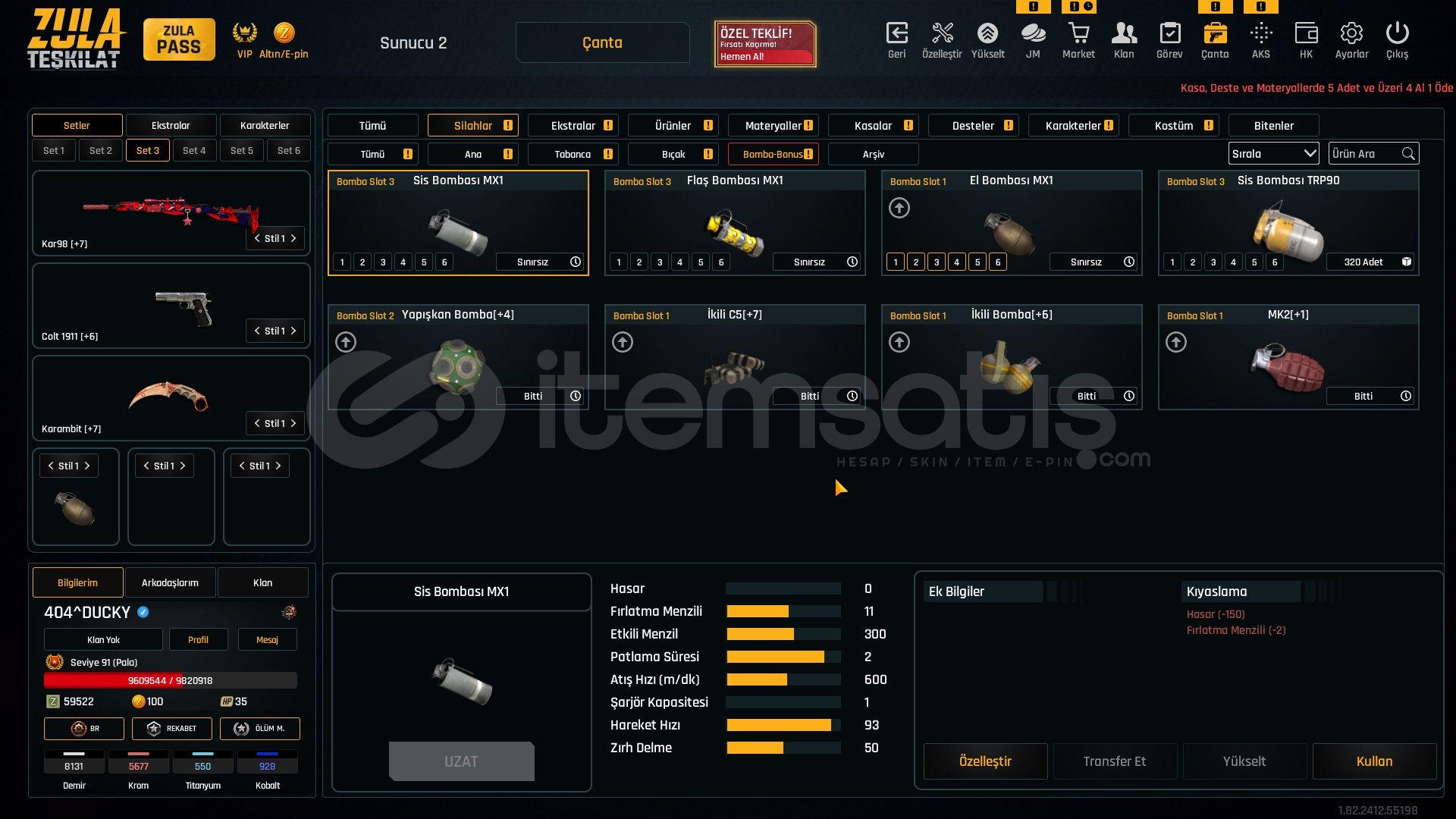Open the Görev tasks icon
Image resolution: width=1456 pixels, height=819 pixels.
(x=1169, y=34)
